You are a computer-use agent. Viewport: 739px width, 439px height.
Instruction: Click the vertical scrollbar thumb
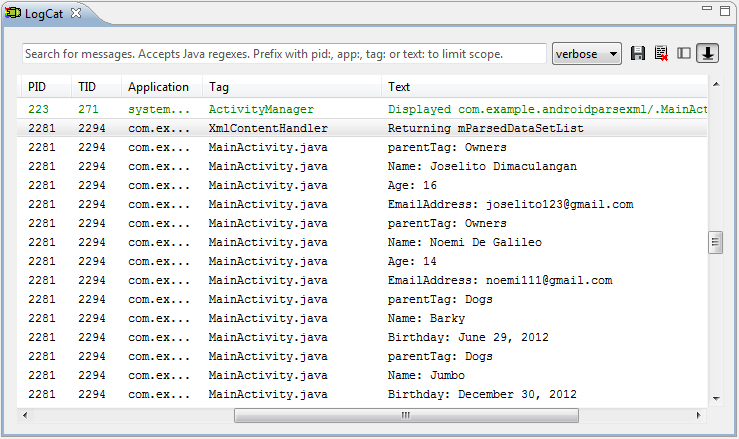(x=715, y=242)
